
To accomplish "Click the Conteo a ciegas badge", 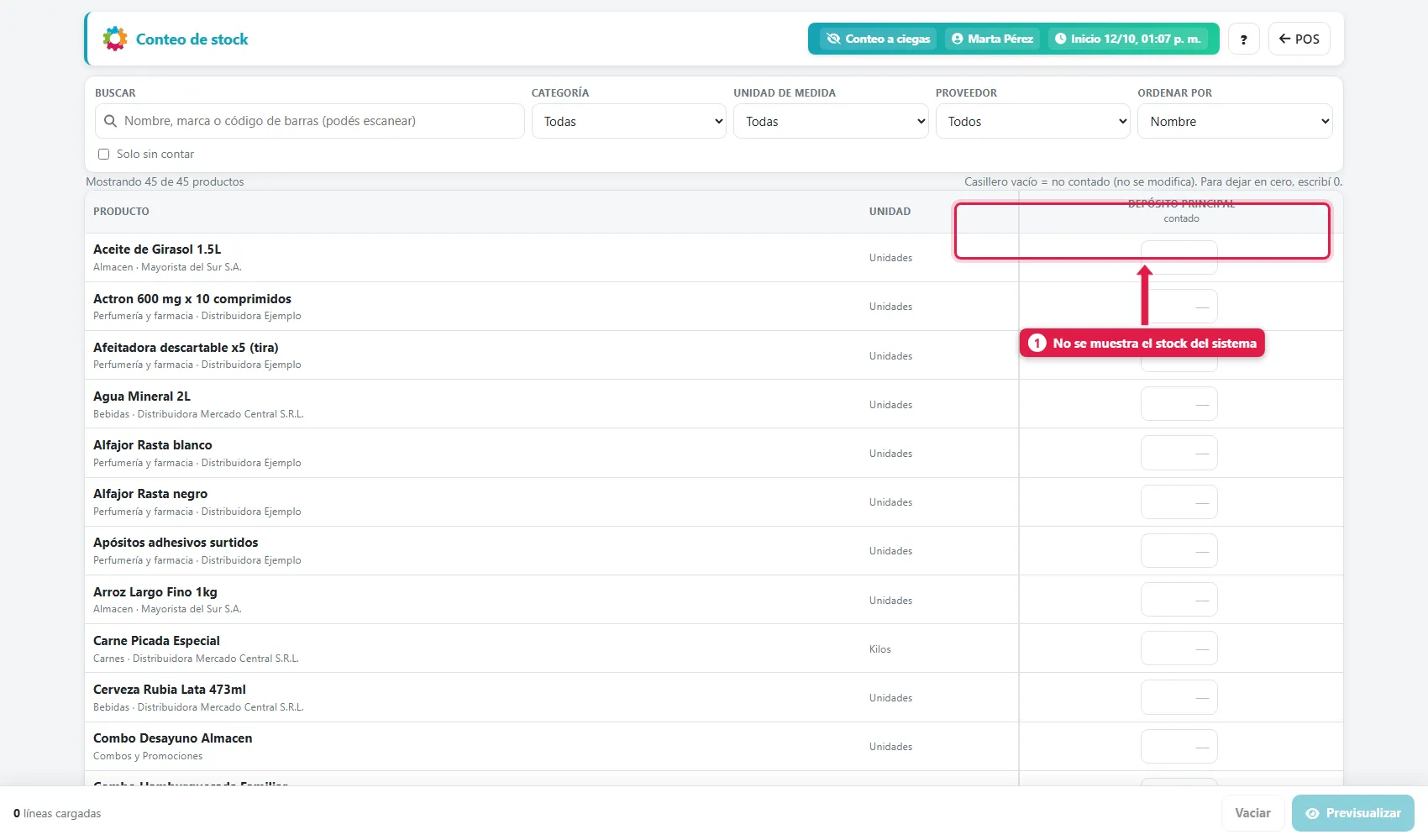I will 878,39.
